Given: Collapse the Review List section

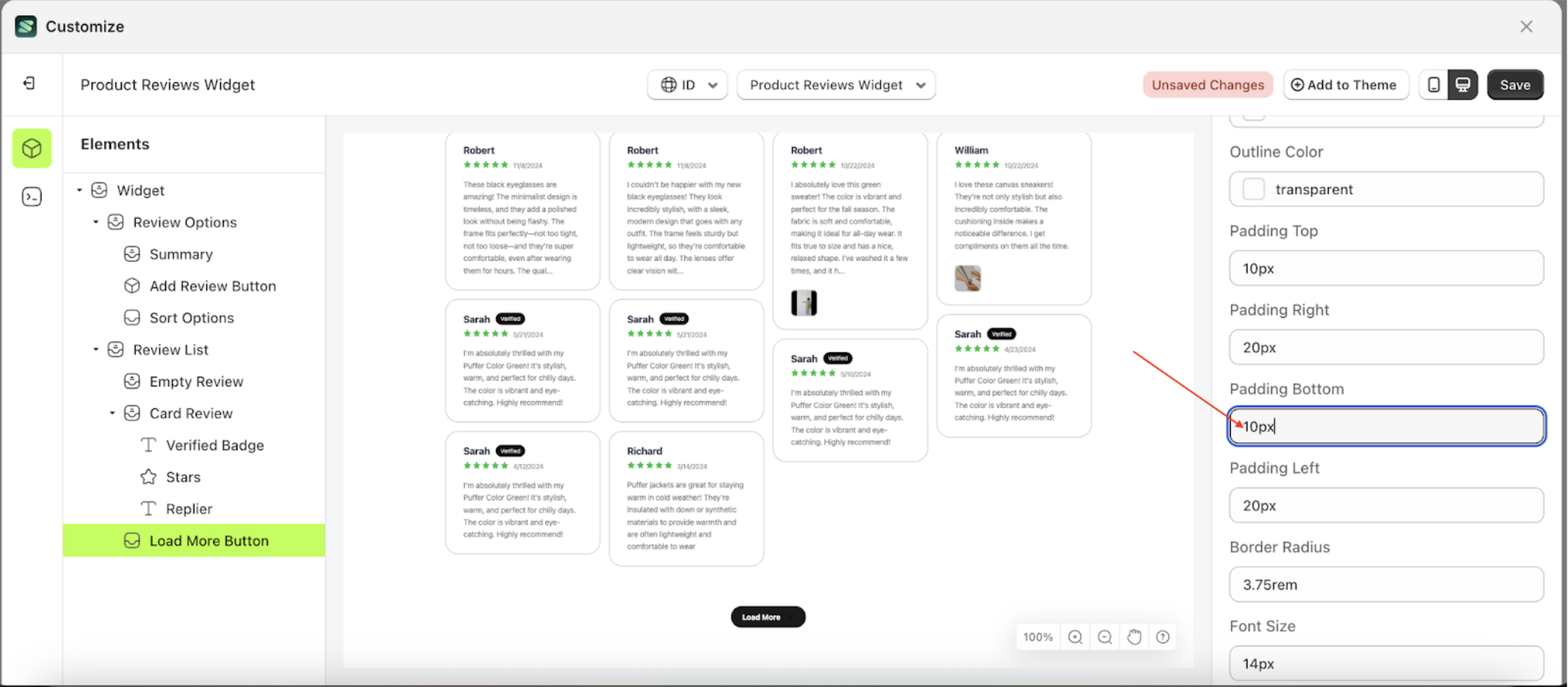Looking at the screenshot, I should coord(96,350).
